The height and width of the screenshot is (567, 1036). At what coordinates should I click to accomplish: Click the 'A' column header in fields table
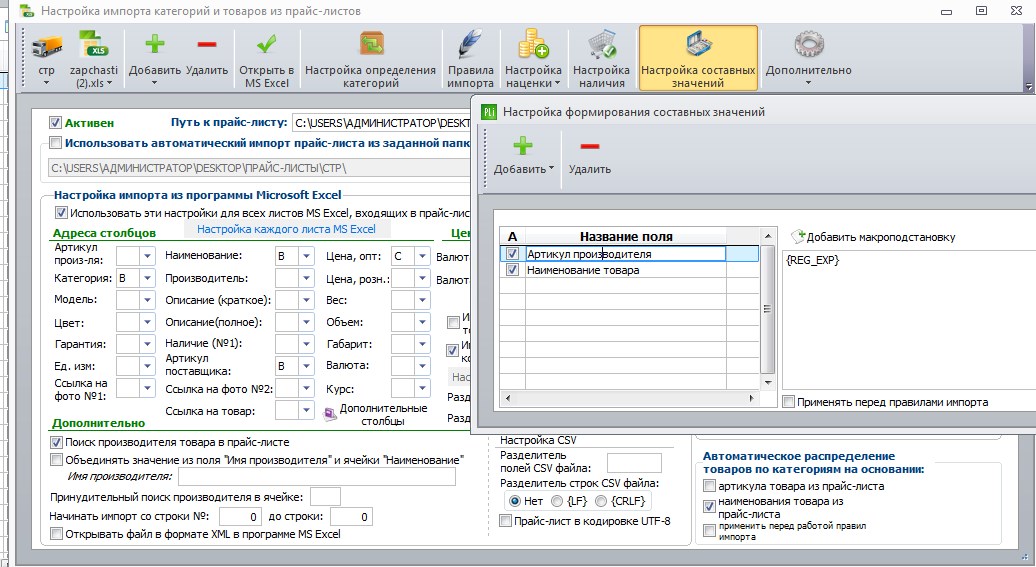pos(512,236)
